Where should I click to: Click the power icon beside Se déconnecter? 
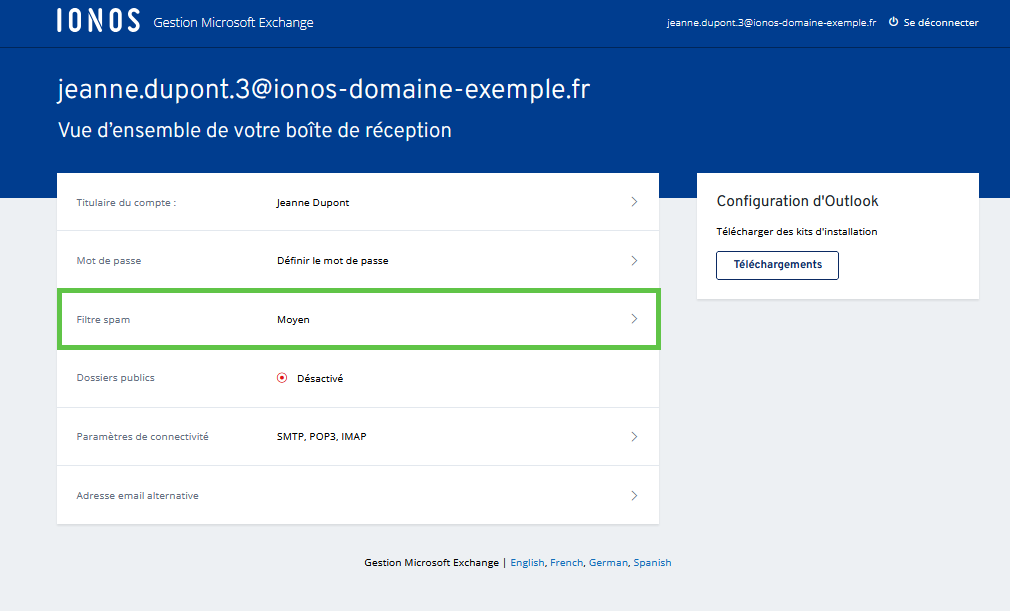[x=893, y=22]
